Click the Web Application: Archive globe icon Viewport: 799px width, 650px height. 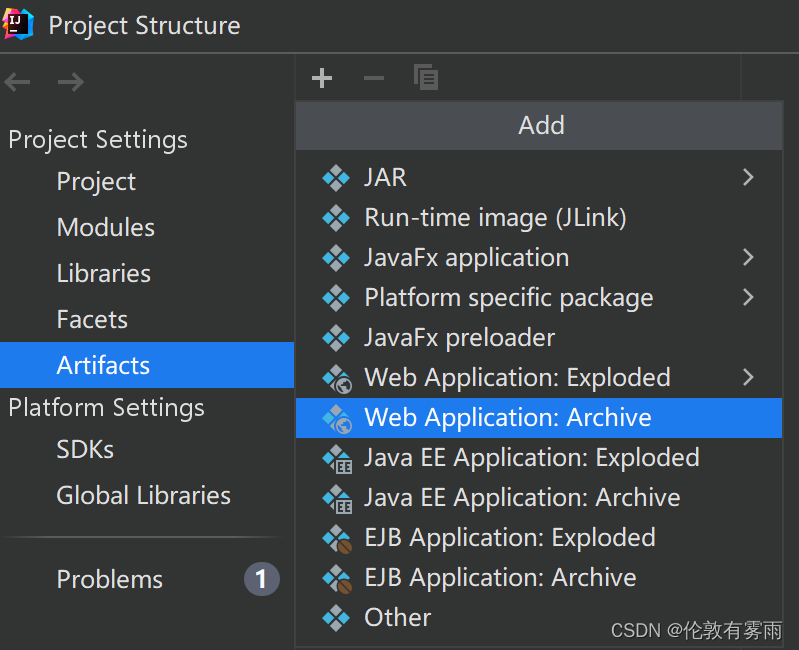point(337,419)
